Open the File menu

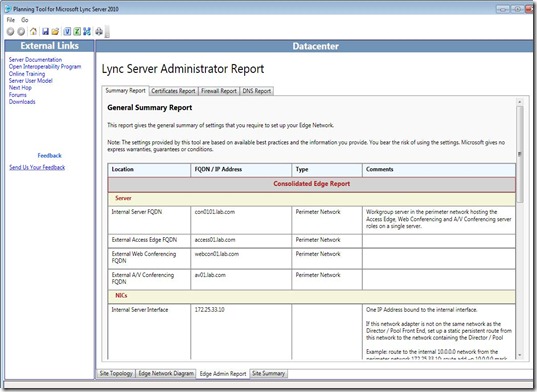tap(11, 20)
